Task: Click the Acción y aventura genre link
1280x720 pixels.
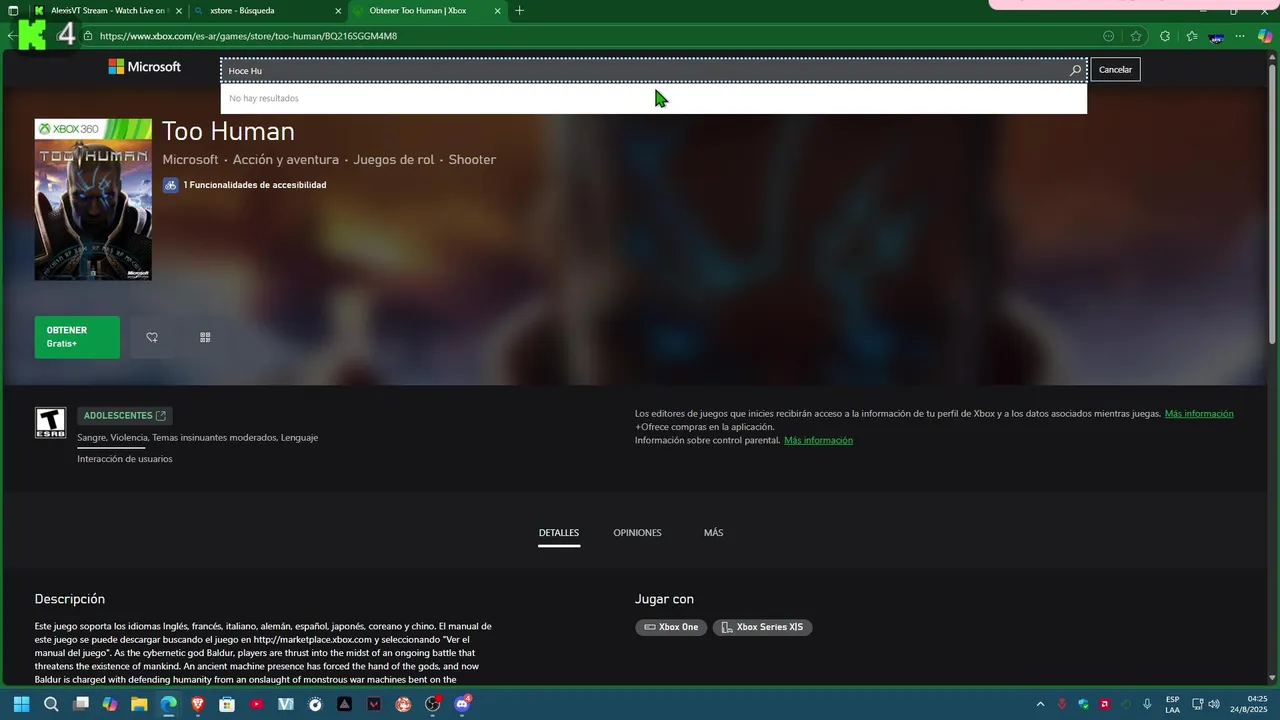Action: [286, 159]
